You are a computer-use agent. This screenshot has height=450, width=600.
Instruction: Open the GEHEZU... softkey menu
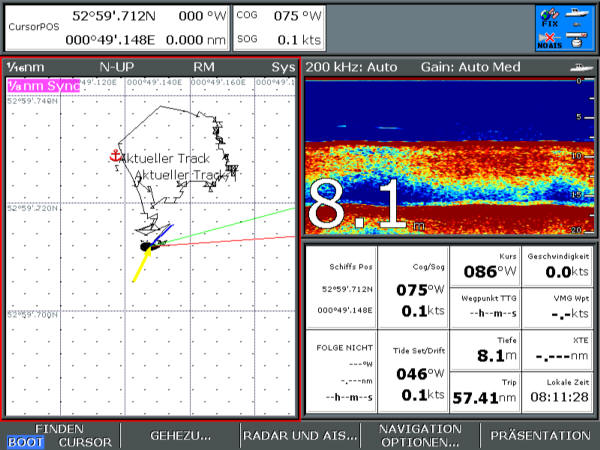click(x=180, y=435)
